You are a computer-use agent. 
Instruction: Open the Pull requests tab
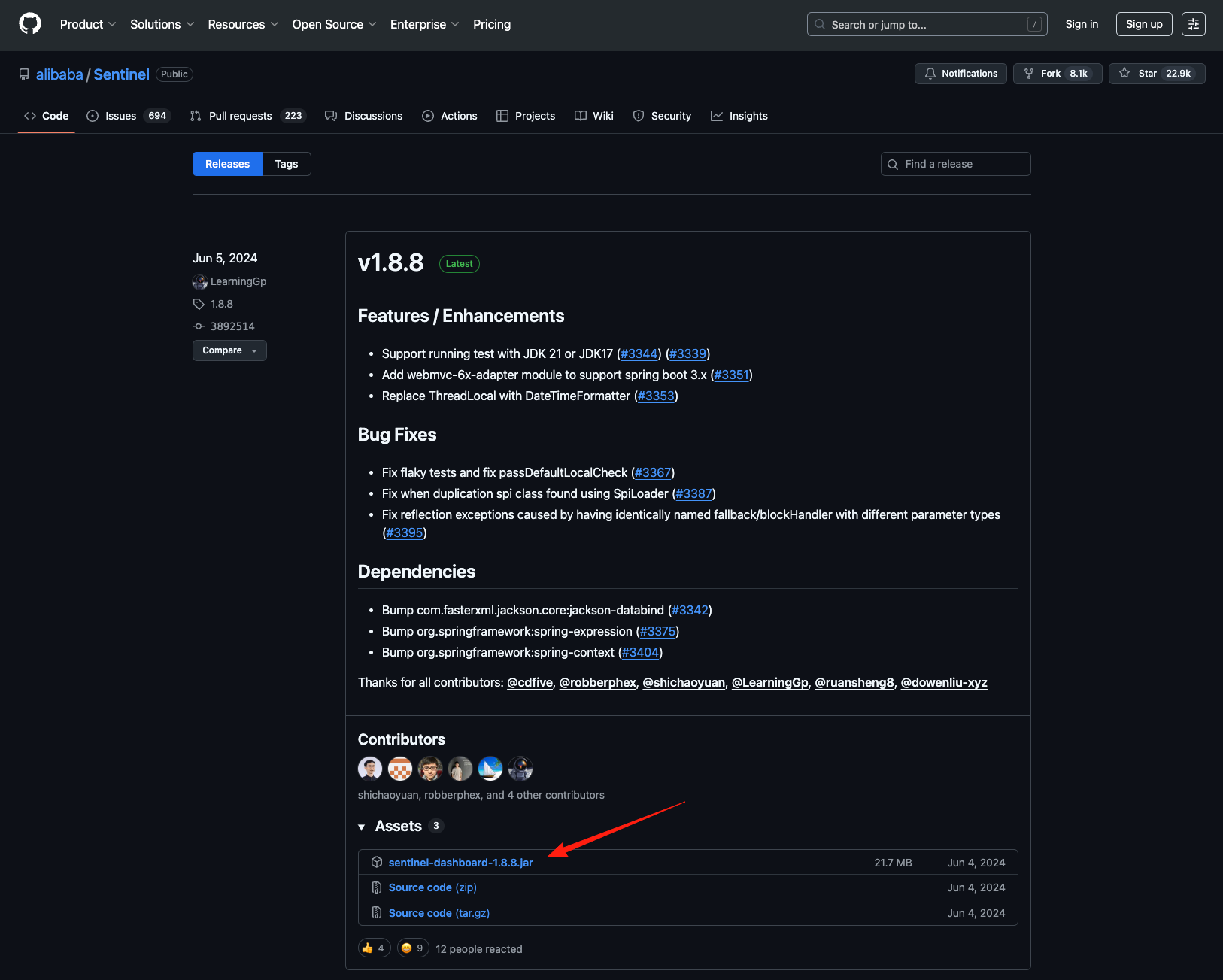coord(248,116)
